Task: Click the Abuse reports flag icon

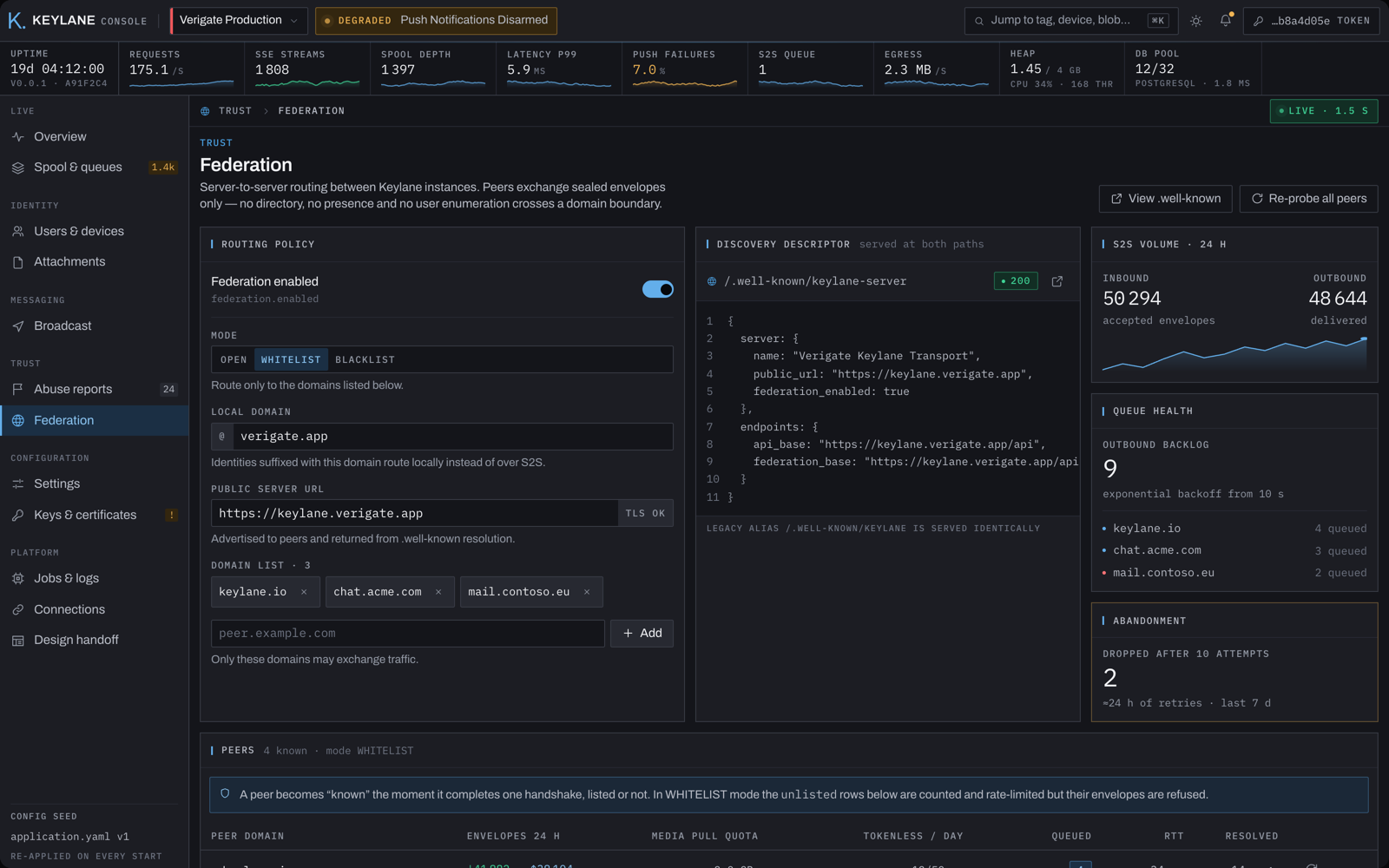Action: point(18,390)
